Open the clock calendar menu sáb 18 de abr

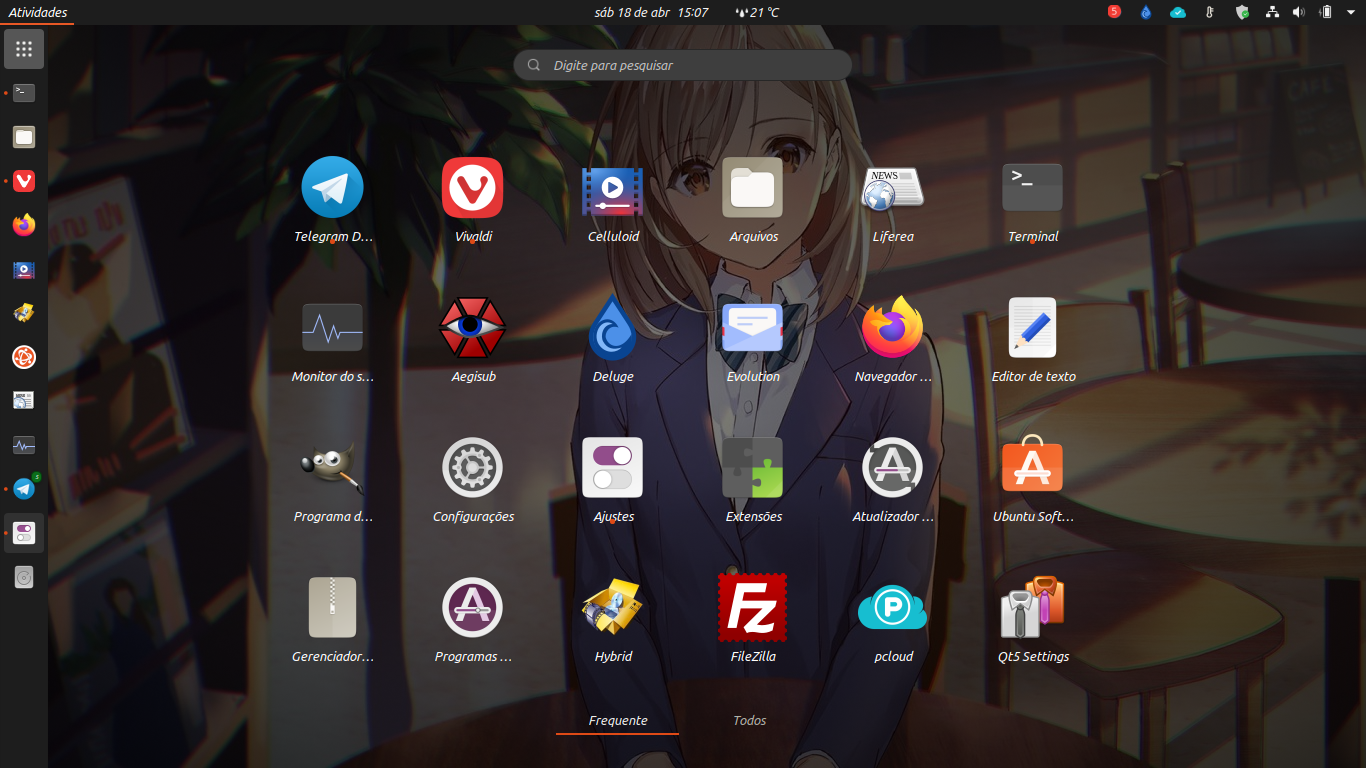click(651, 12)
